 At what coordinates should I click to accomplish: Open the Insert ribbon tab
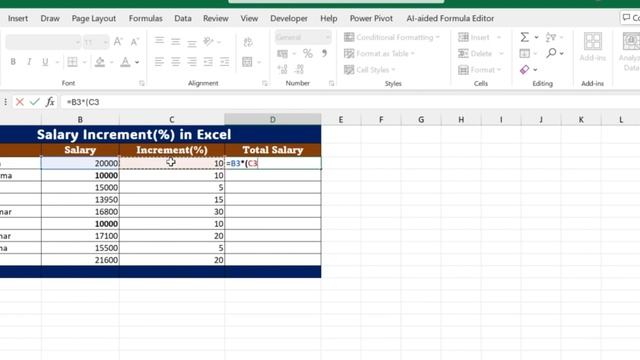[18, 18]
